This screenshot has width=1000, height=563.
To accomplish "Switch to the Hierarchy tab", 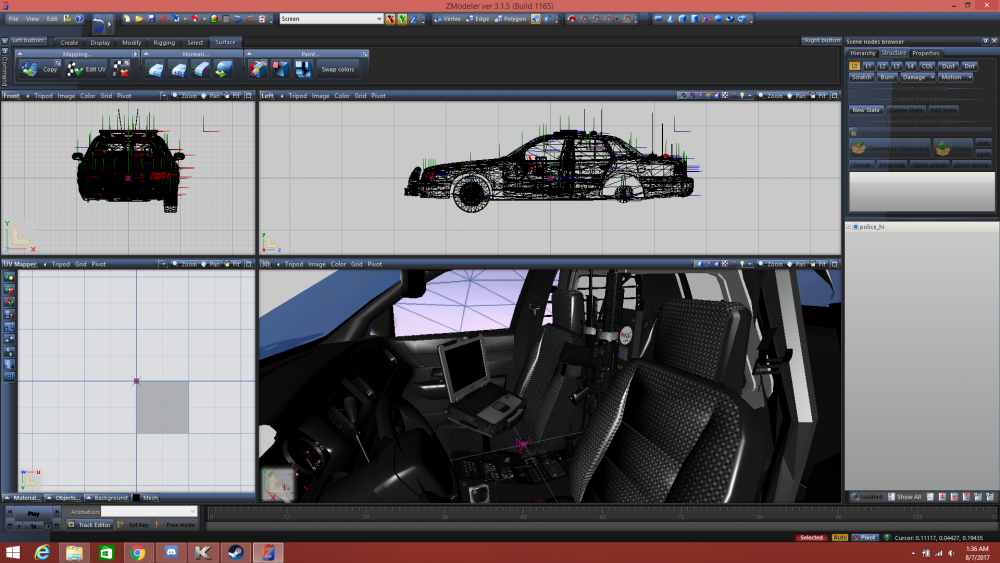I will point(862,53).
